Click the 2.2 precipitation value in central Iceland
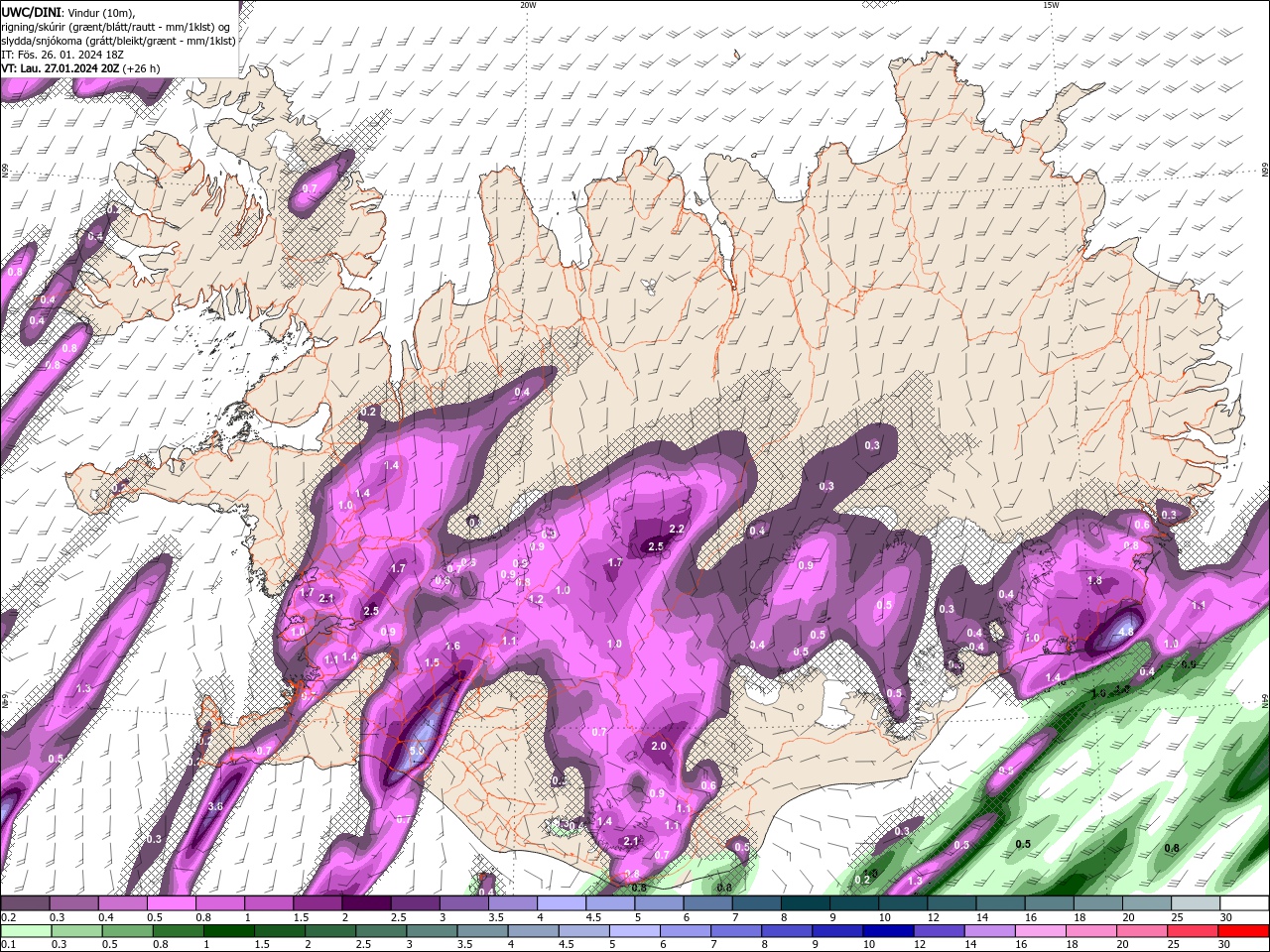Image resolution: width=1270 pixels, height=952 pixels. point(678,529)
